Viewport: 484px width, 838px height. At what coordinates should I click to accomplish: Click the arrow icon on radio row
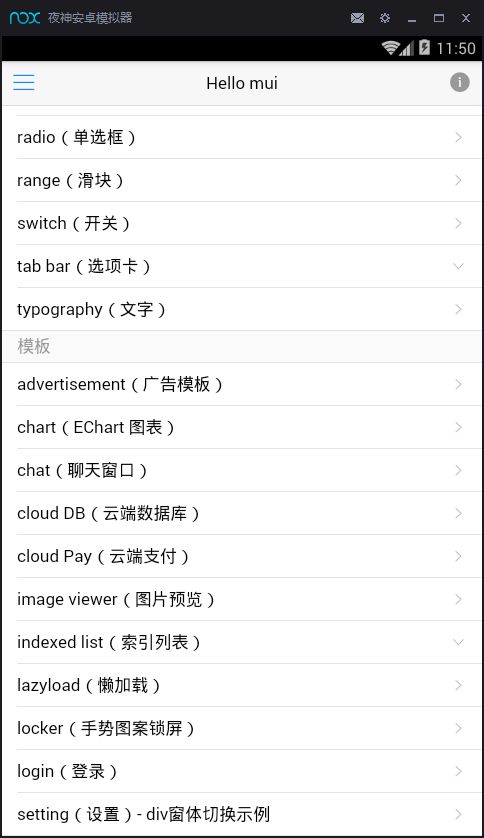[458, 137]
